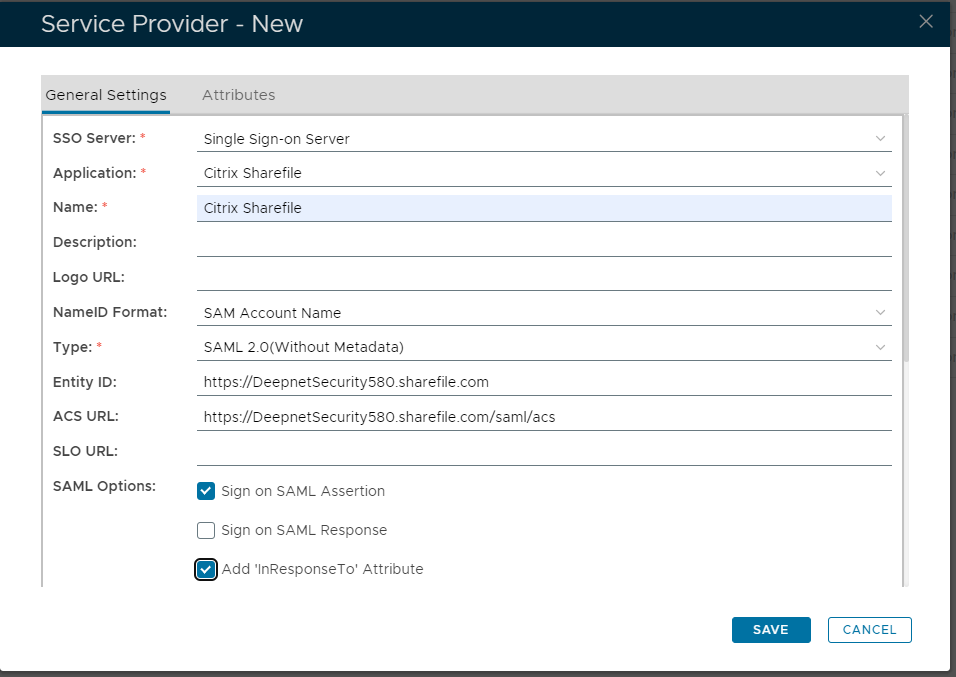Focus the Description input field
This screenshot has width=956, height=677.
tap(544, 242)
